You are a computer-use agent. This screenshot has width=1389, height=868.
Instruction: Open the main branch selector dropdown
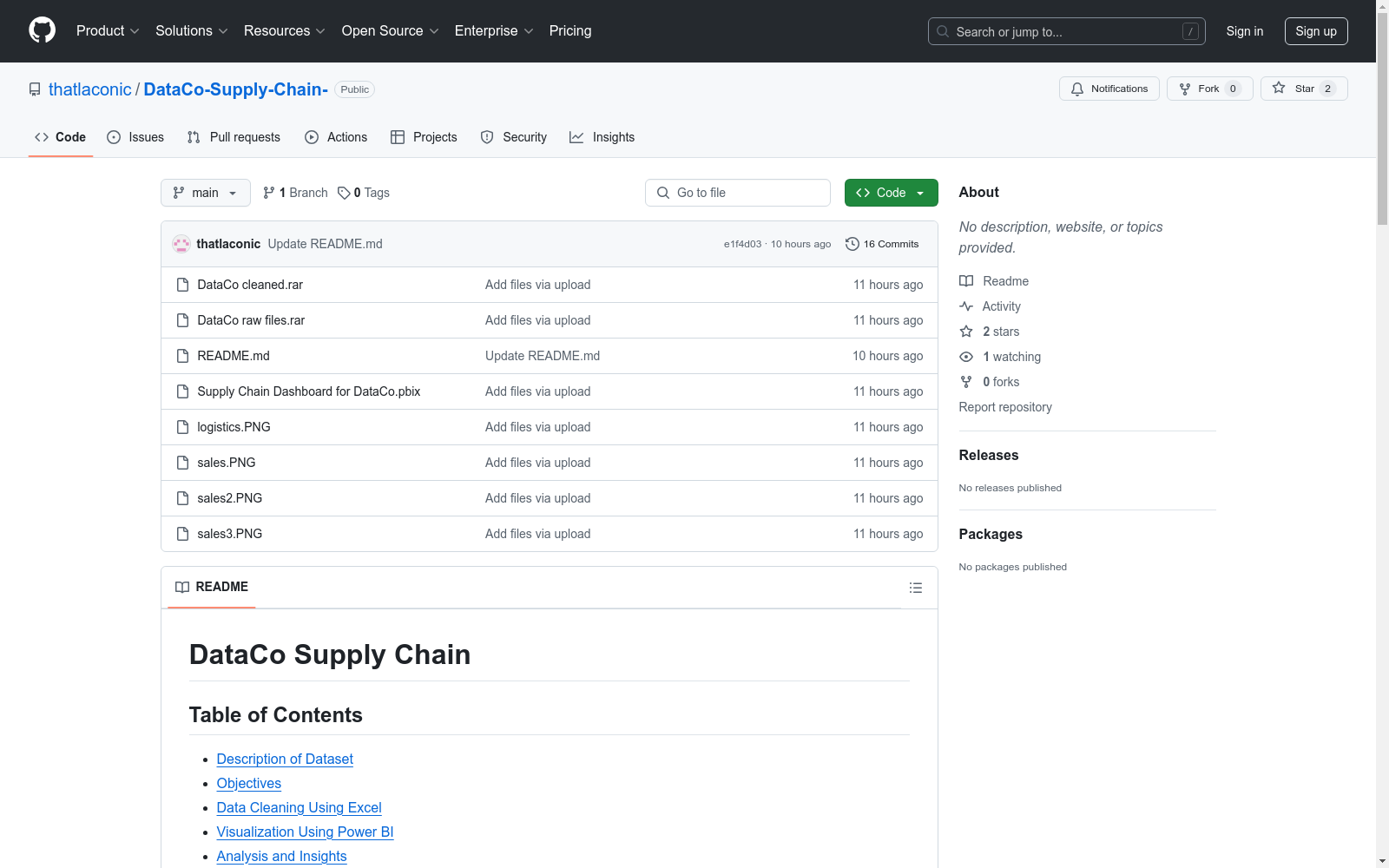point(206,193)
